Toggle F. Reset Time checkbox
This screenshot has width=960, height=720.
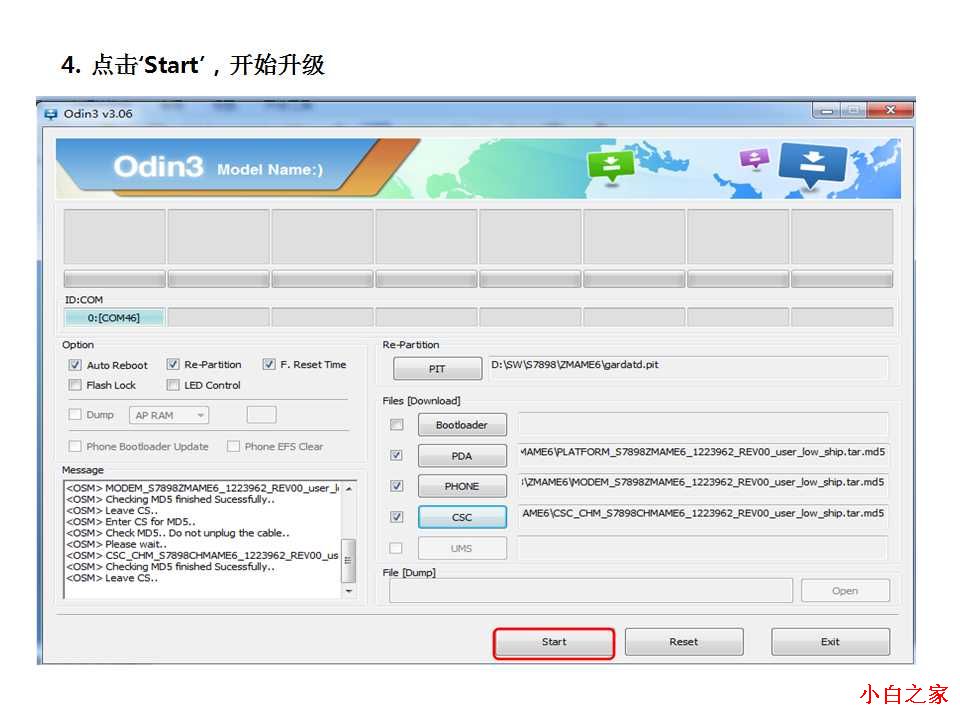269,364
